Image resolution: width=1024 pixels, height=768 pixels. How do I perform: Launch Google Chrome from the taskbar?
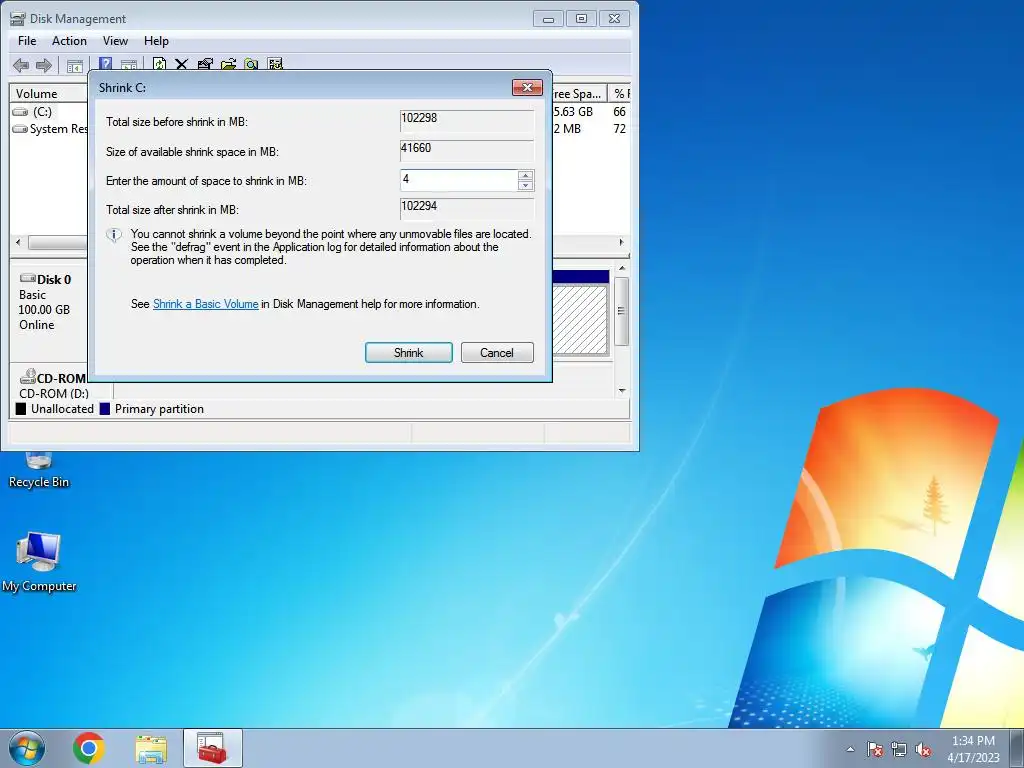[x=89, y=748]
